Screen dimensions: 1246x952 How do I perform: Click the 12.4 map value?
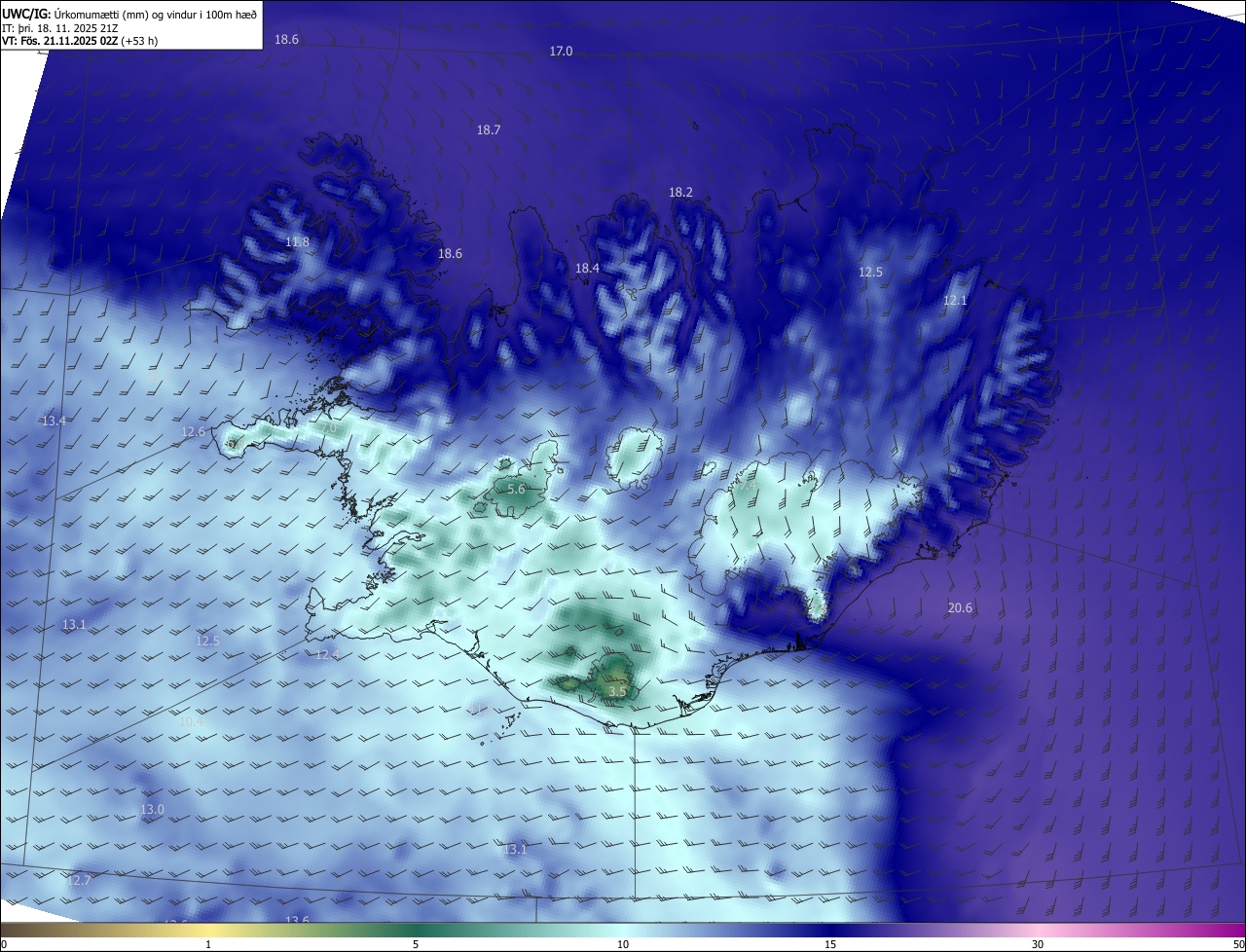(x=327, y=655)
